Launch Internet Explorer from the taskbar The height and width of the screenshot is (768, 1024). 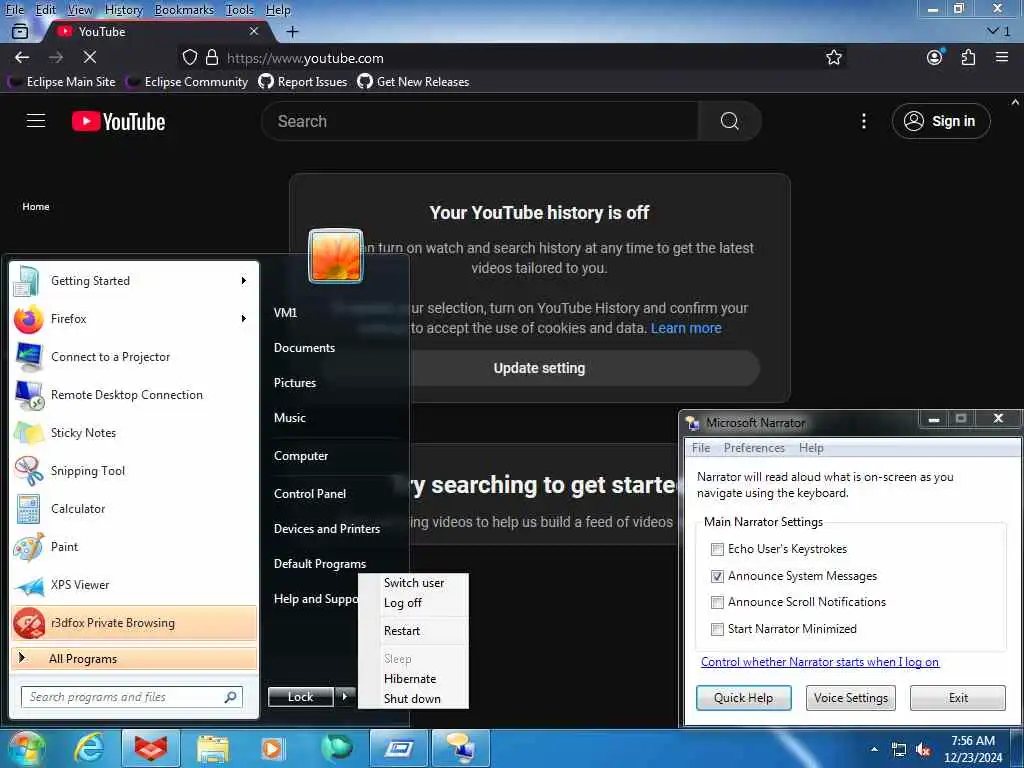[x=88, y=748]
